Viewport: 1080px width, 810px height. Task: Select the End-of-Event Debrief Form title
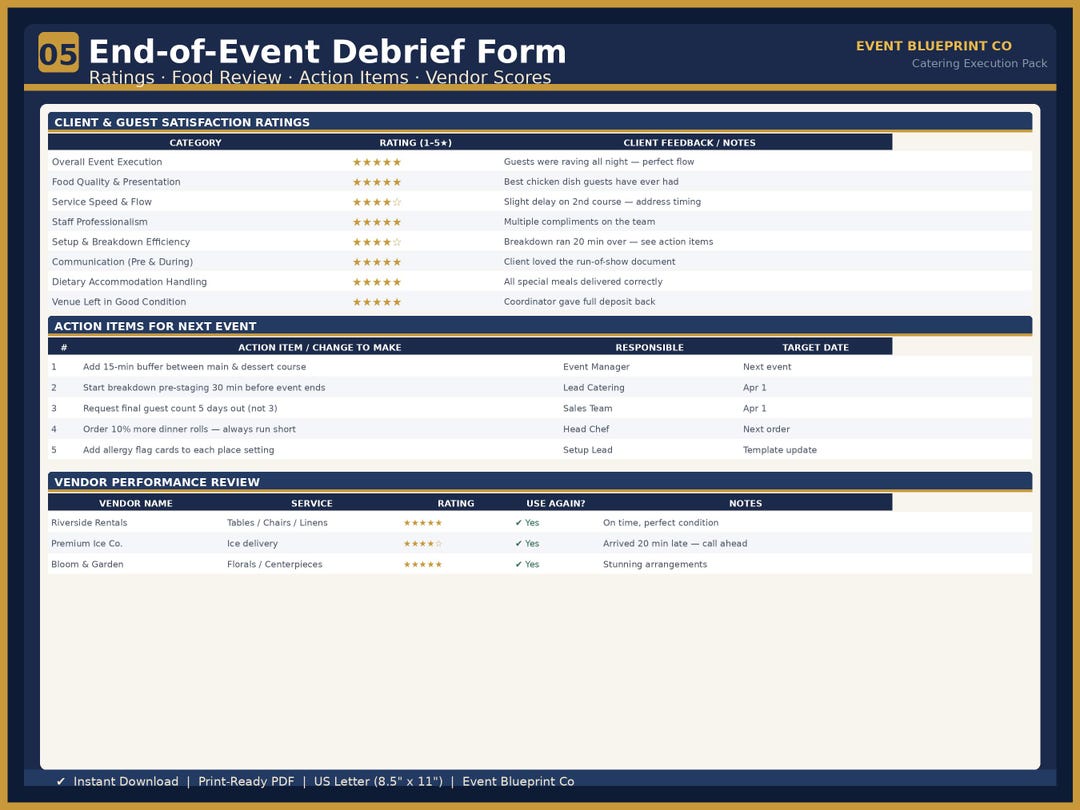tap(327, 52)
